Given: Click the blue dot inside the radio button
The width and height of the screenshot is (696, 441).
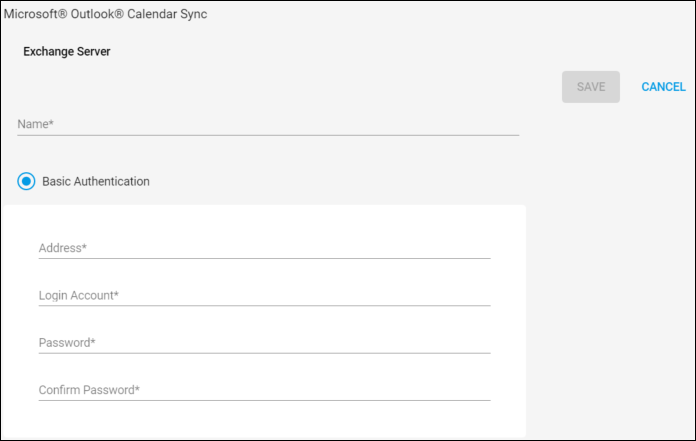Looking at the screenshot, I should point(26,181).
